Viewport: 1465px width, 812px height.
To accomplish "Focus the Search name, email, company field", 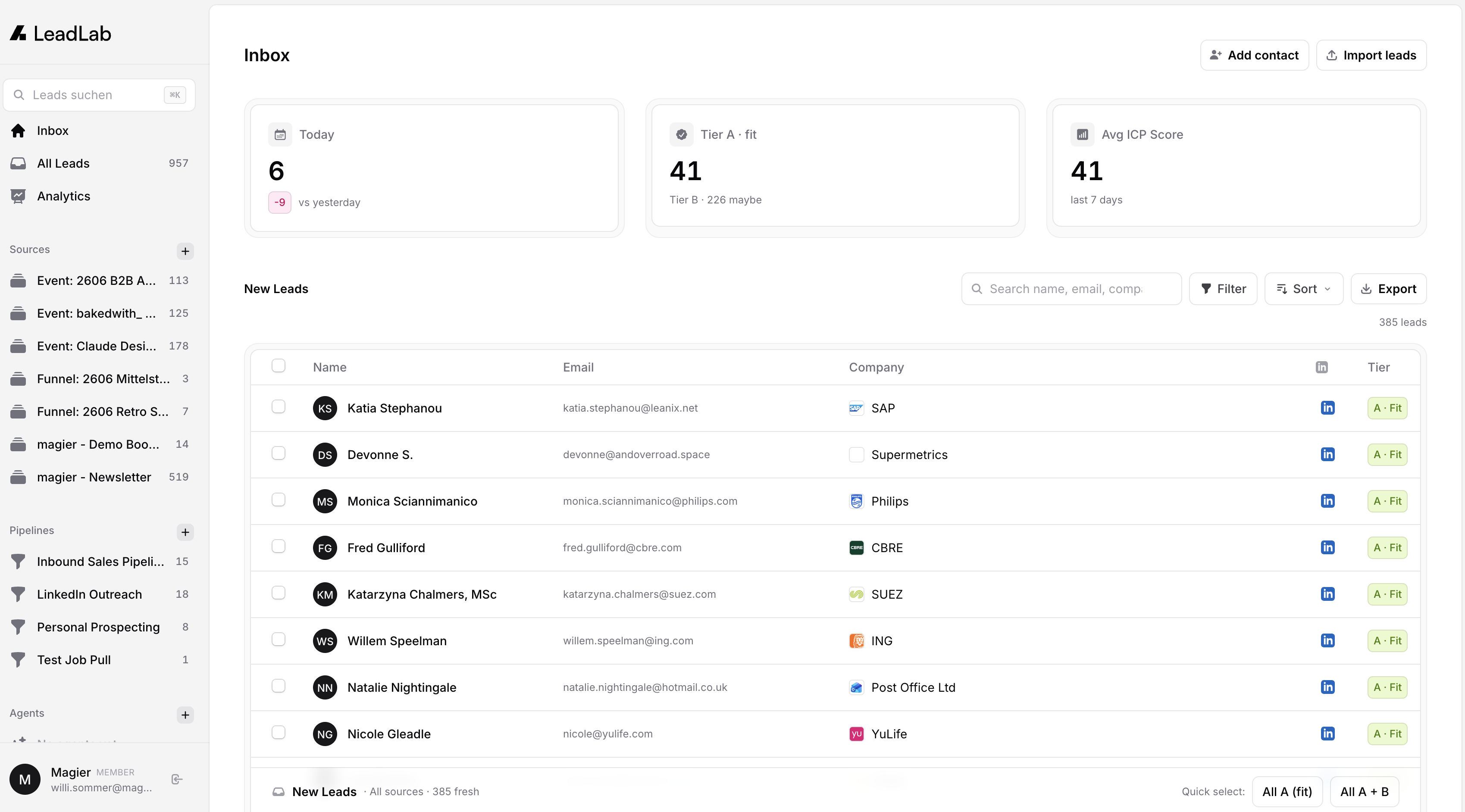I will 1071,289.
